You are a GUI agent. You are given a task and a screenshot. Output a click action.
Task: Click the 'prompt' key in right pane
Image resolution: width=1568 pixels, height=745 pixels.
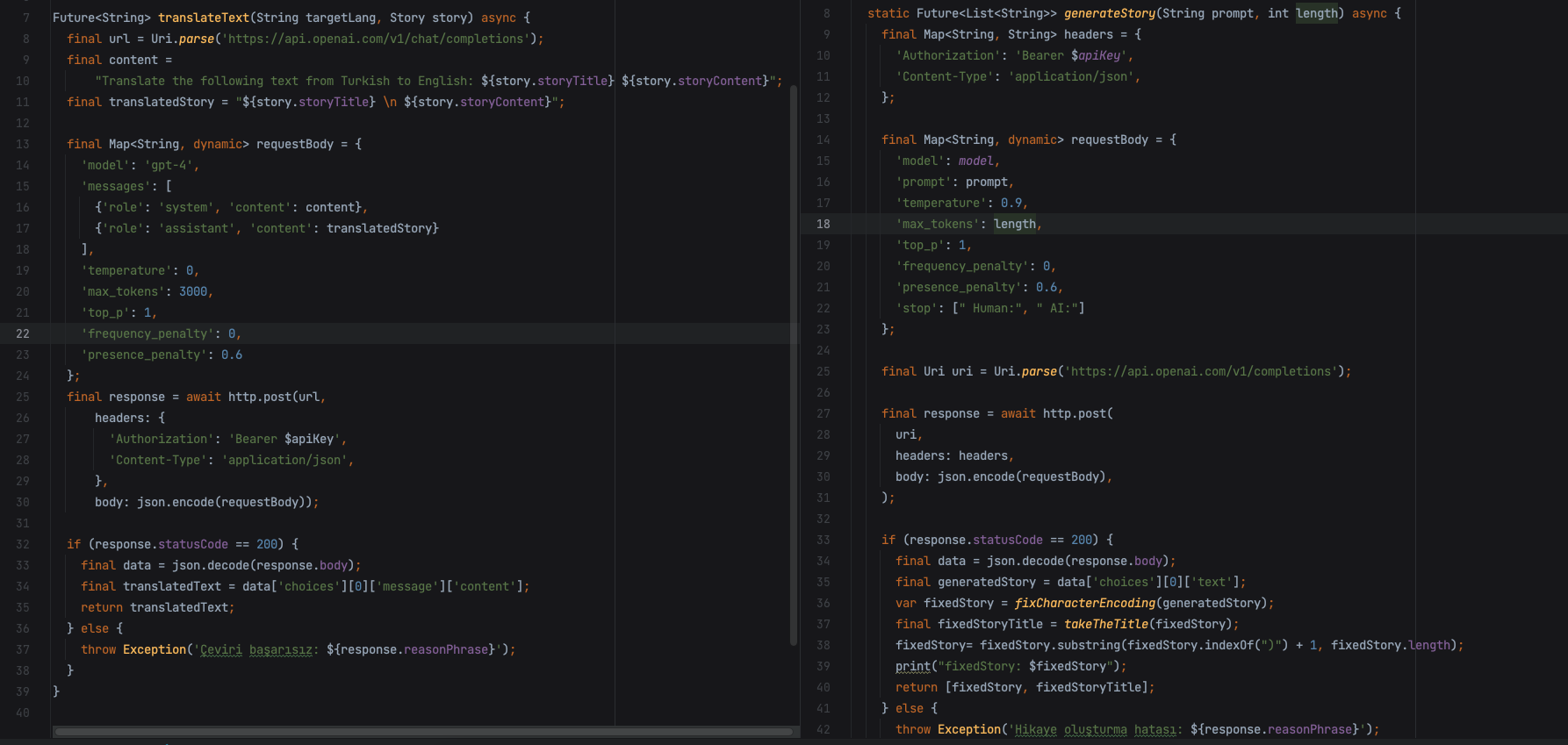[x=924, y=182]
